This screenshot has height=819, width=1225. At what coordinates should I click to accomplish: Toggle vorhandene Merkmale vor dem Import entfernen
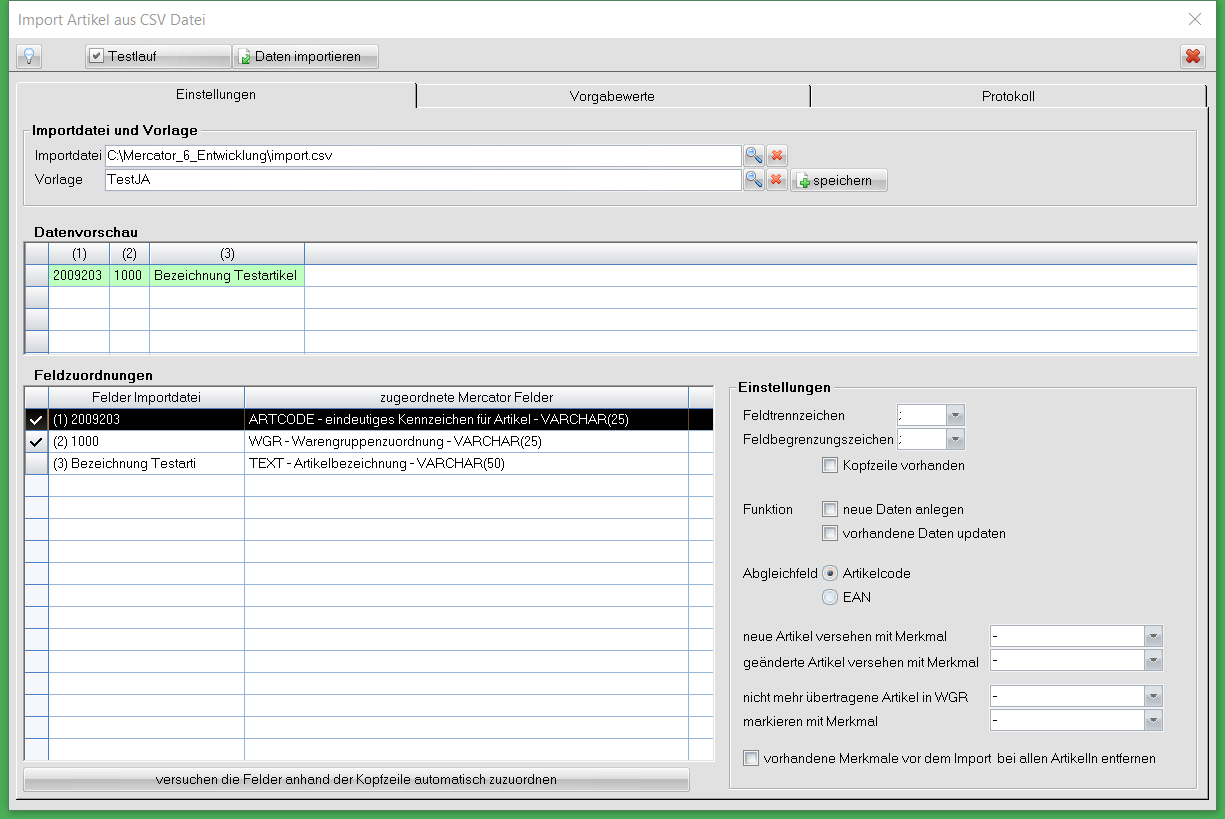pos(751,758)
